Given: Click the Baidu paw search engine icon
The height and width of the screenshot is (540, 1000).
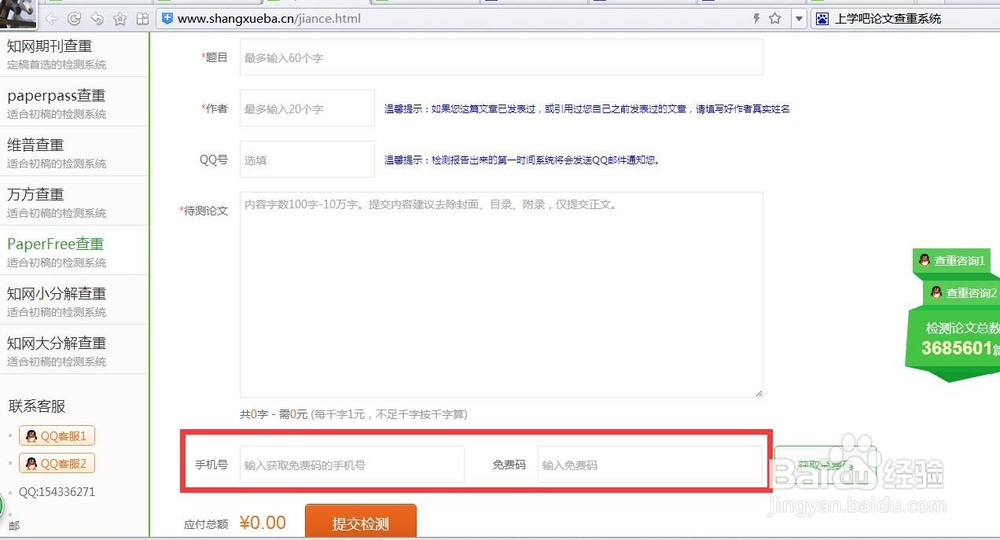Looking at the screenshot, I should click(x=822, y=19).
